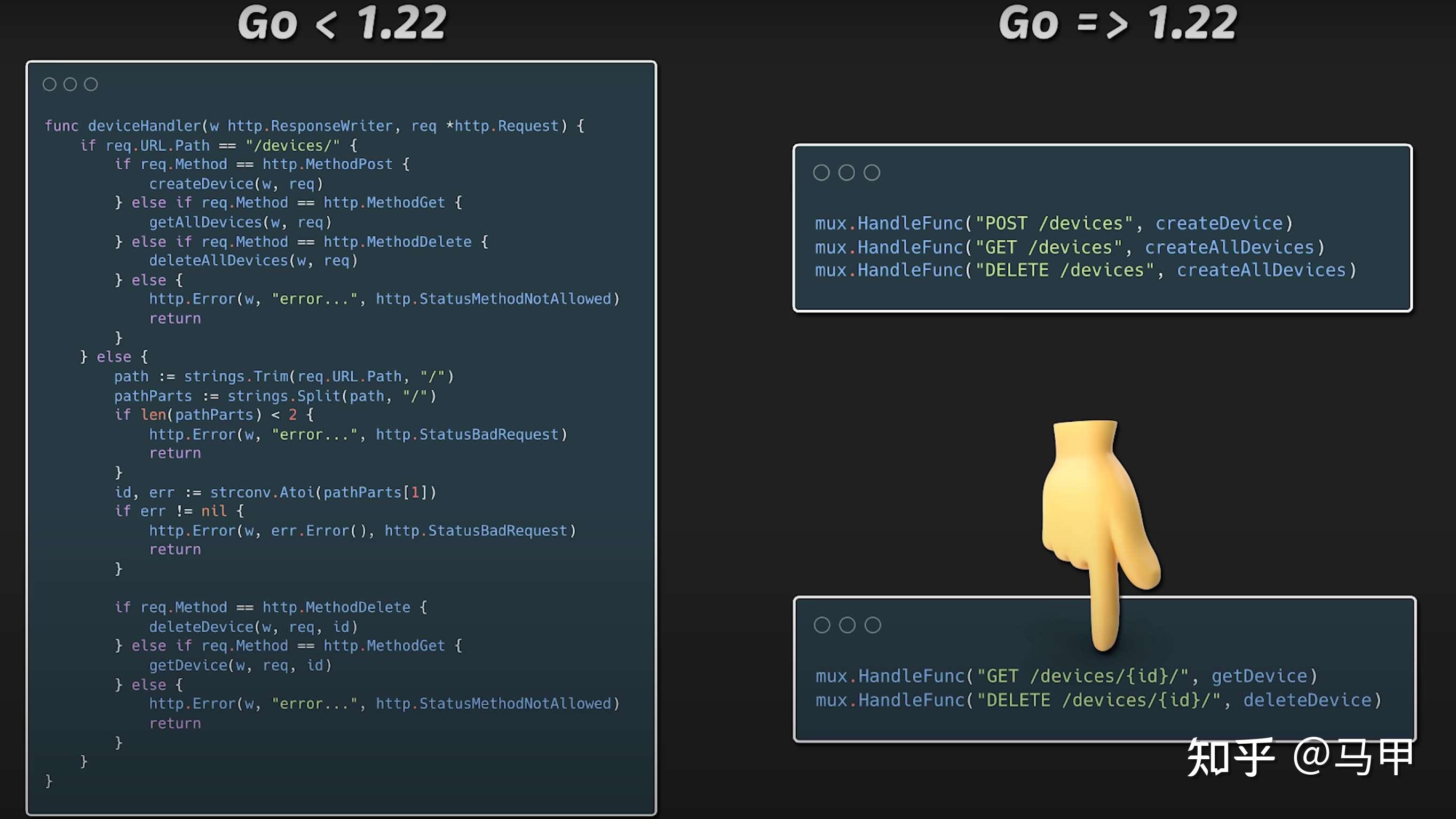Click third circle in top-right code window
The image size is (1456, 819).
tap(872, 172)
